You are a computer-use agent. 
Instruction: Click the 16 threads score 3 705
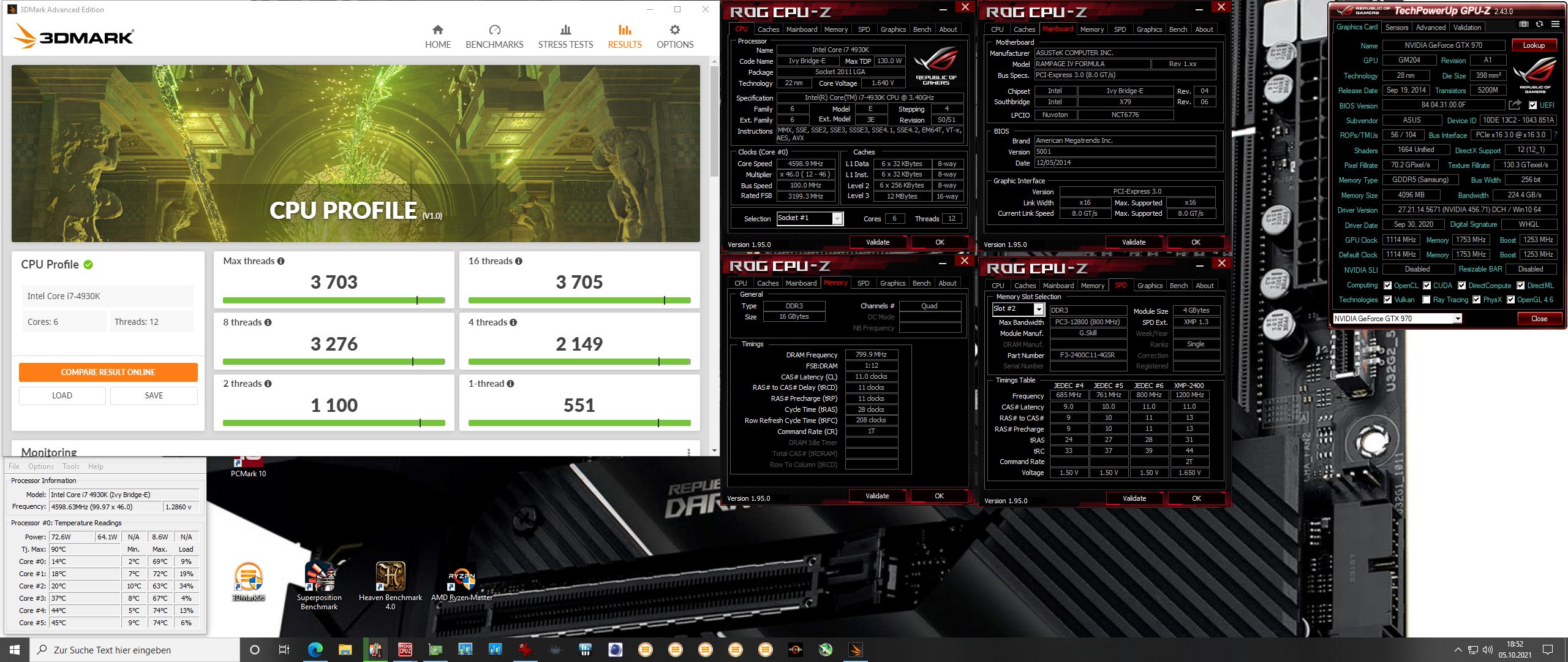coord(579,282)
